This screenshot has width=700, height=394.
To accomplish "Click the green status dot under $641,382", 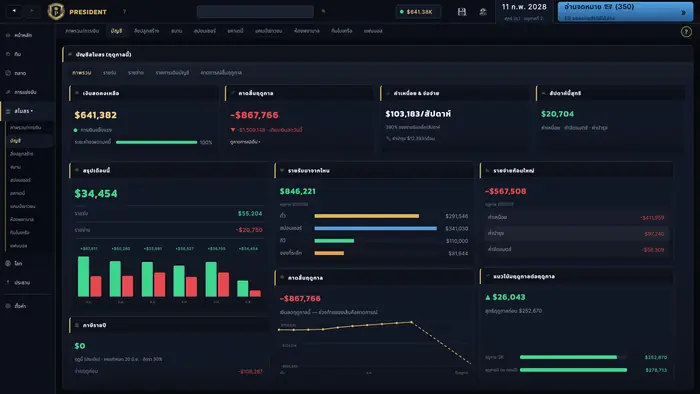I will (x=75, y=130).
